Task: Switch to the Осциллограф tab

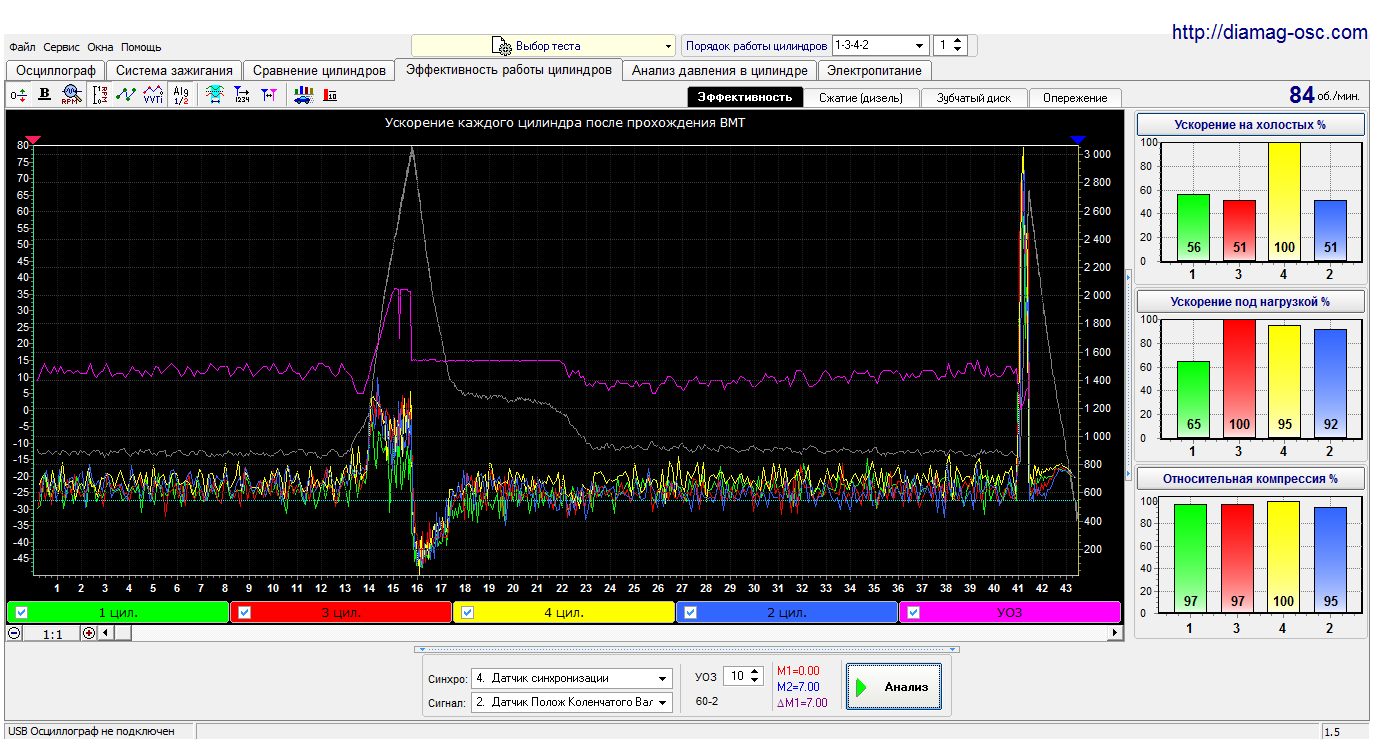Action: click(x=56, y=71)
